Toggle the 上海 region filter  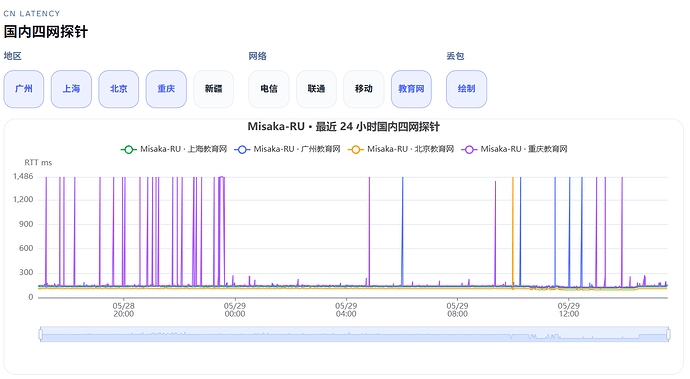coord(71,89)
